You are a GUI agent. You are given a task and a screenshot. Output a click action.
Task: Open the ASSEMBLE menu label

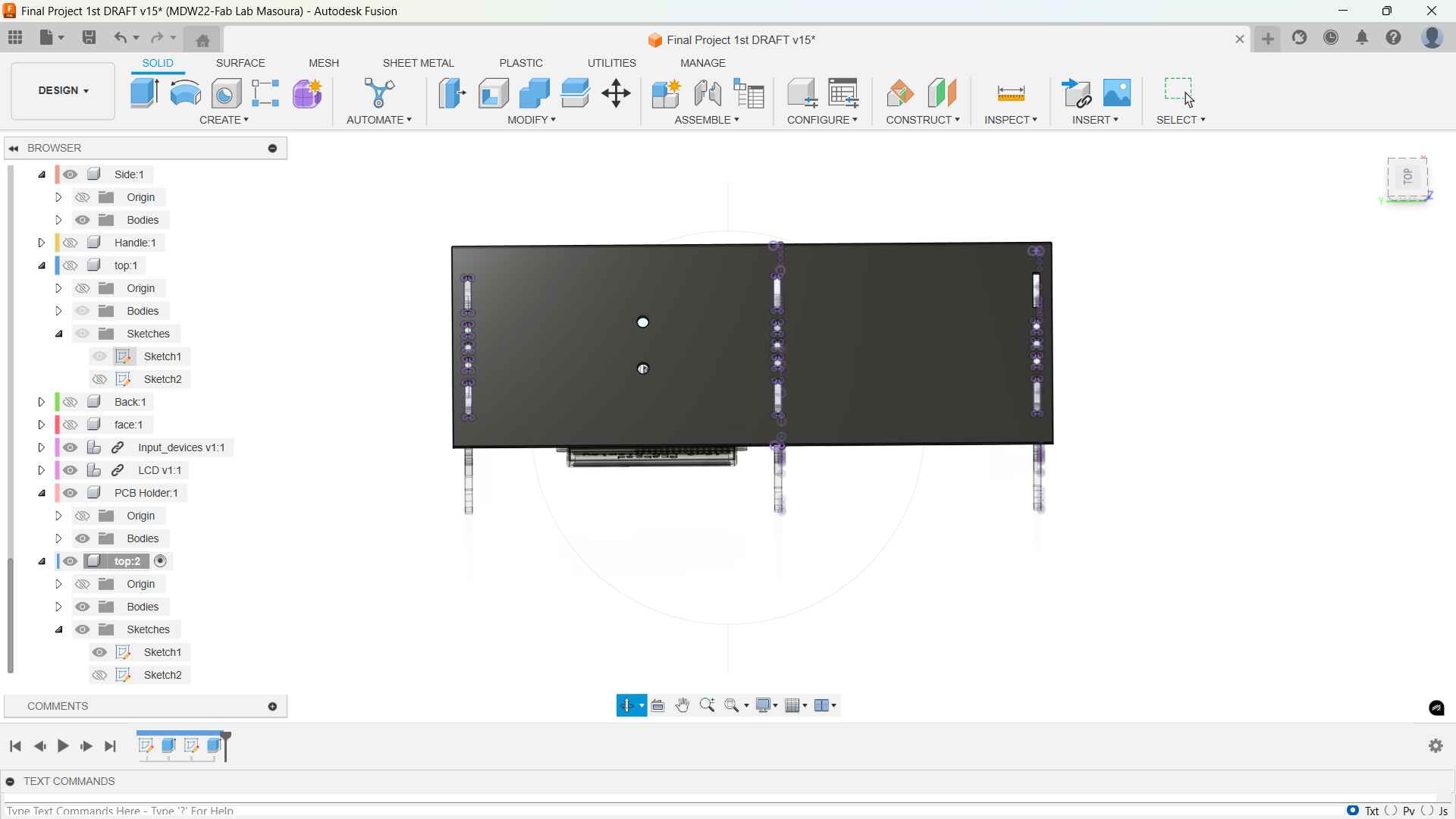(707, 120)
